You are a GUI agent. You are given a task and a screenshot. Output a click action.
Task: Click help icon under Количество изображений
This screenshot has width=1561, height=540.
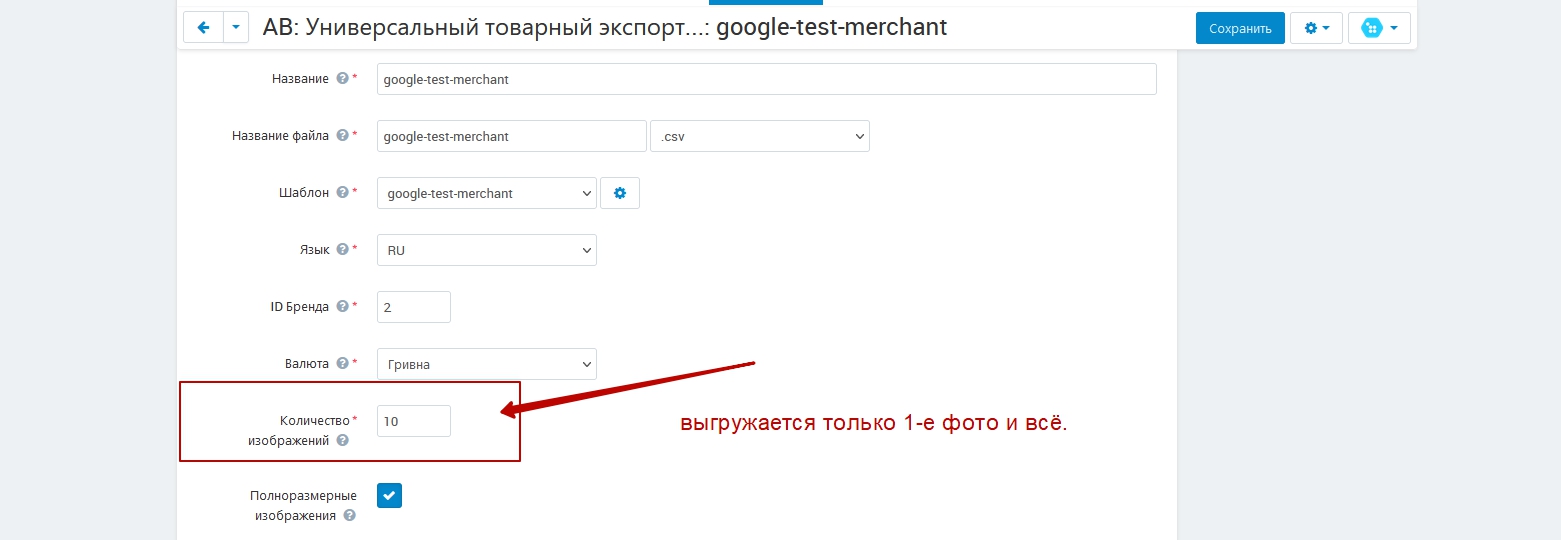coord(342,440)
